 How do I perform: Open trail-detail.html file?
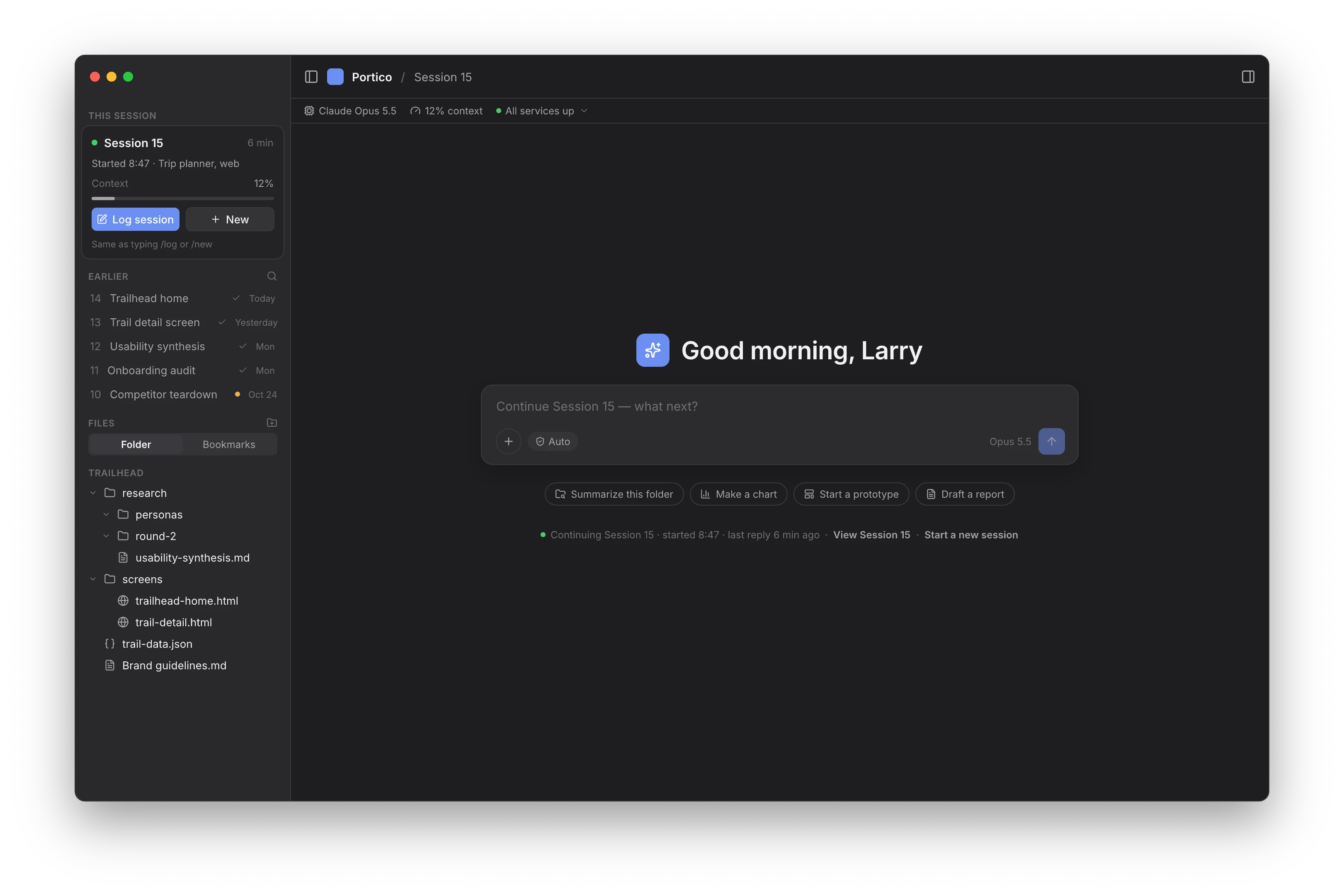pos(183,622)
